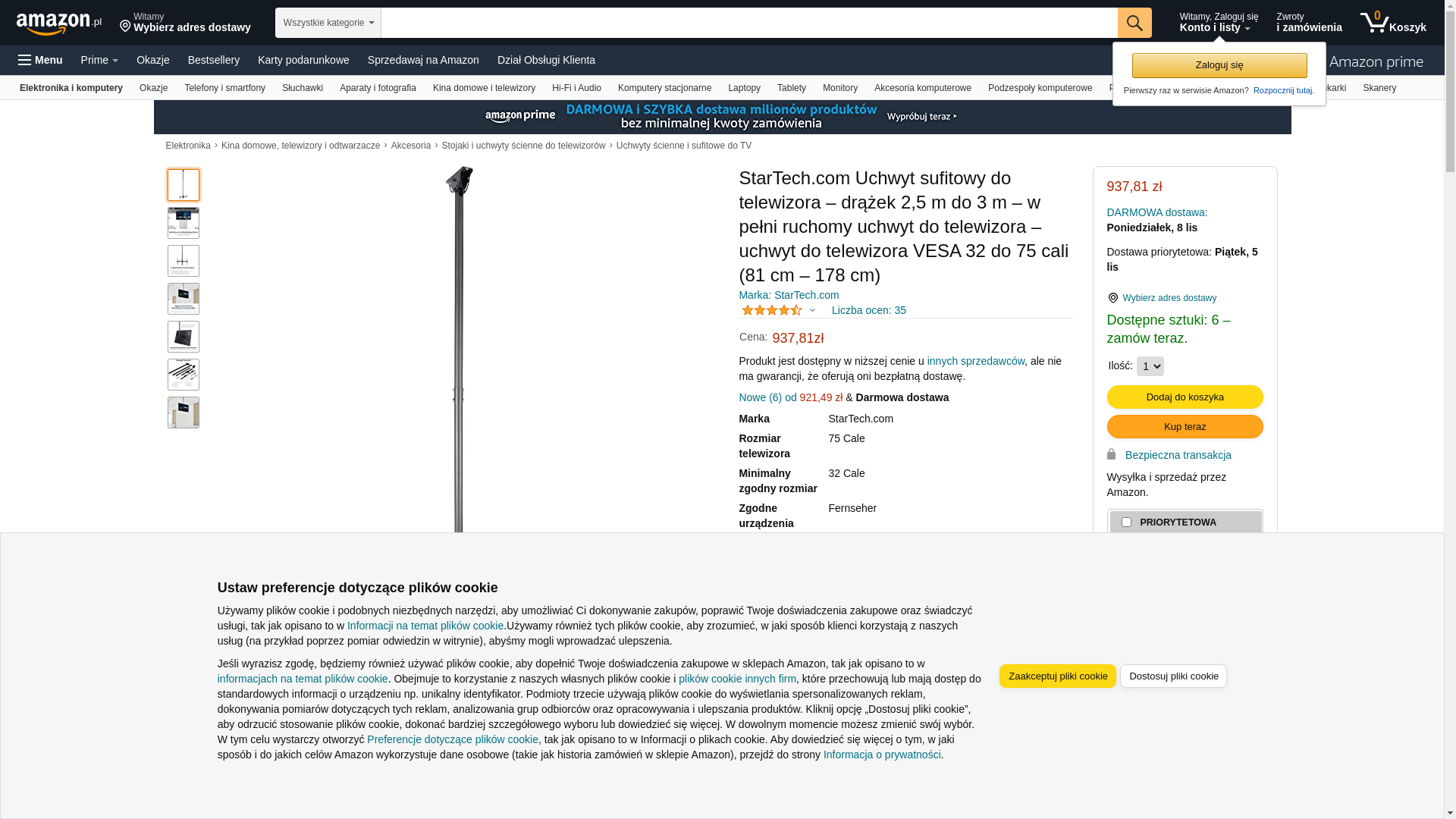Viewport: 1456px width, 819px height.
Task: Open Laptopy category tab
Action: click(744, 88)
